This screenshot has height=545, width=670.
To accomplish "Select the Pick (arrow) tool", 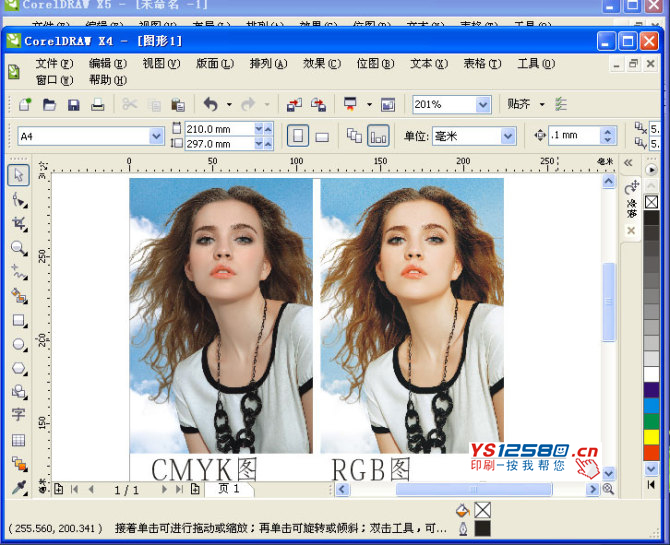I will 18,175.
